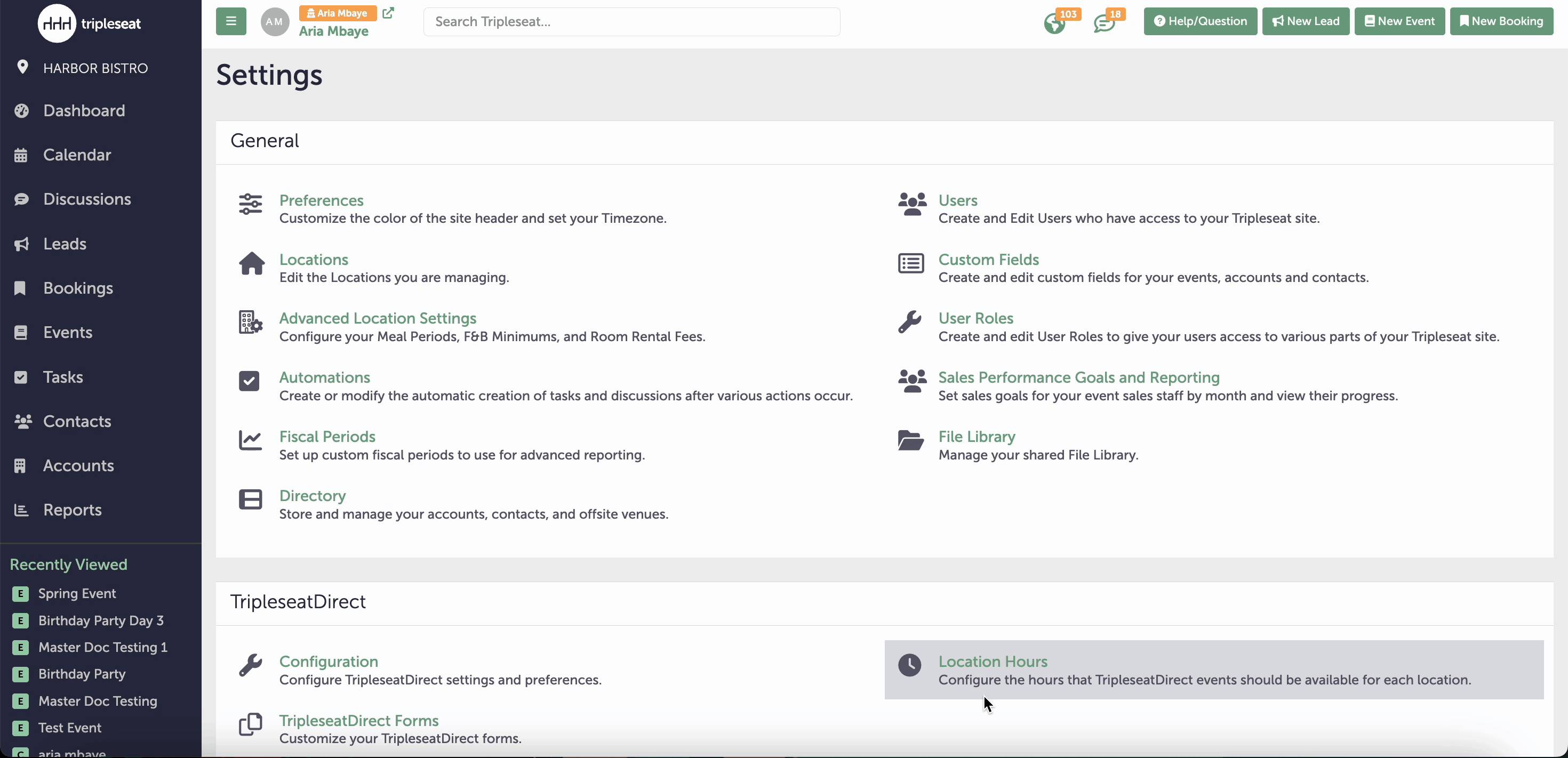Click the Preferences sliders icon
1568x758 pixels.
tap(250, 204)
